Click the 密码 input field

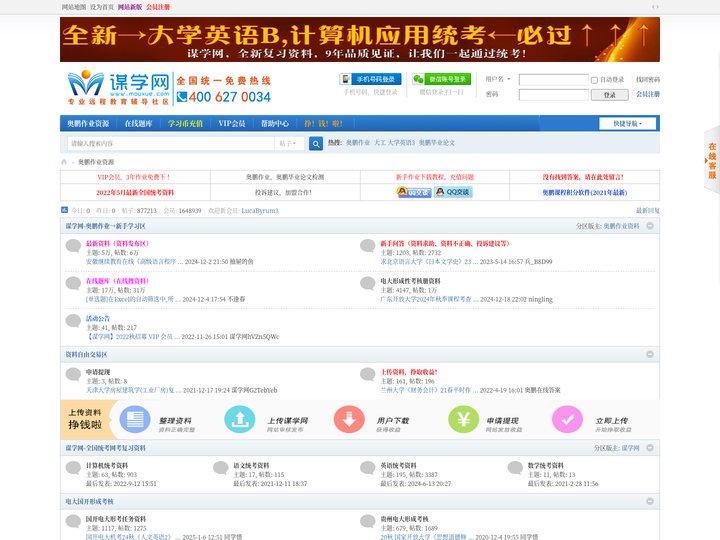pyautogui.click(x=553, y=95)
